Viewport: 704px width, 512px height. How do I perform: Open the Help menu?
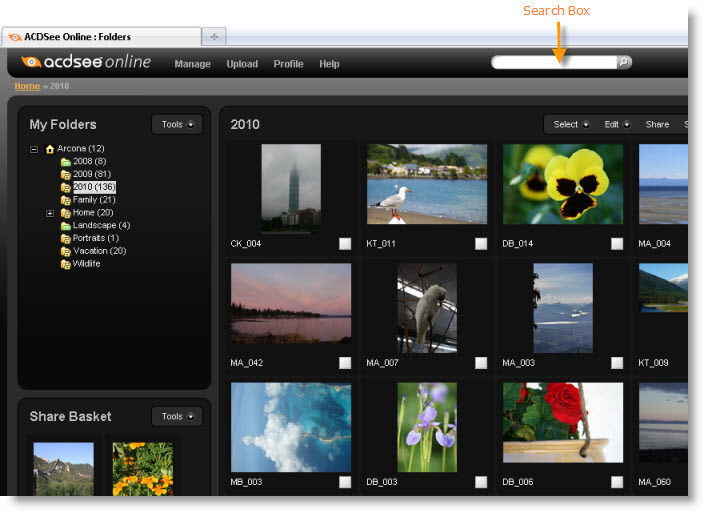coord(329,64)
